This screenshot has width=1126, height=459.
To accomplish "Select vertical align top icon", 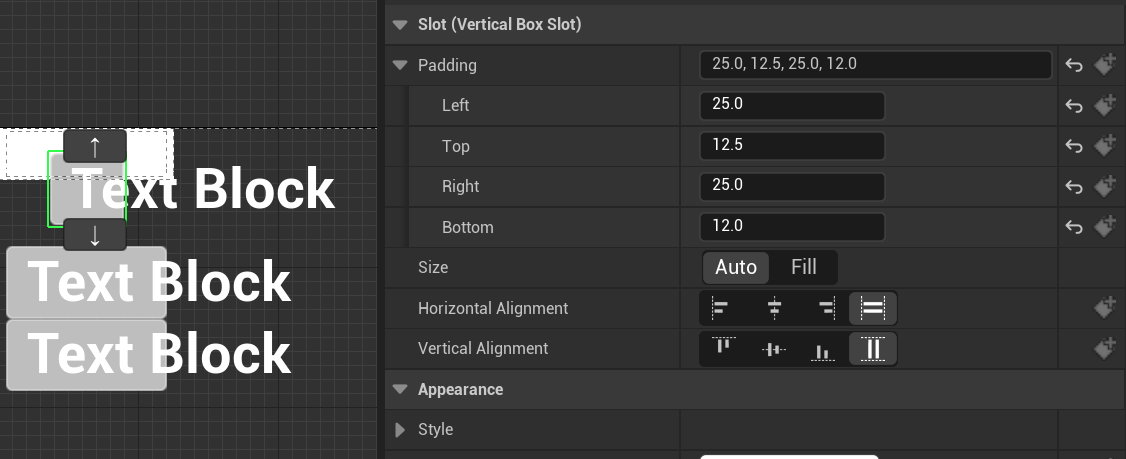I will click(723, 348).
